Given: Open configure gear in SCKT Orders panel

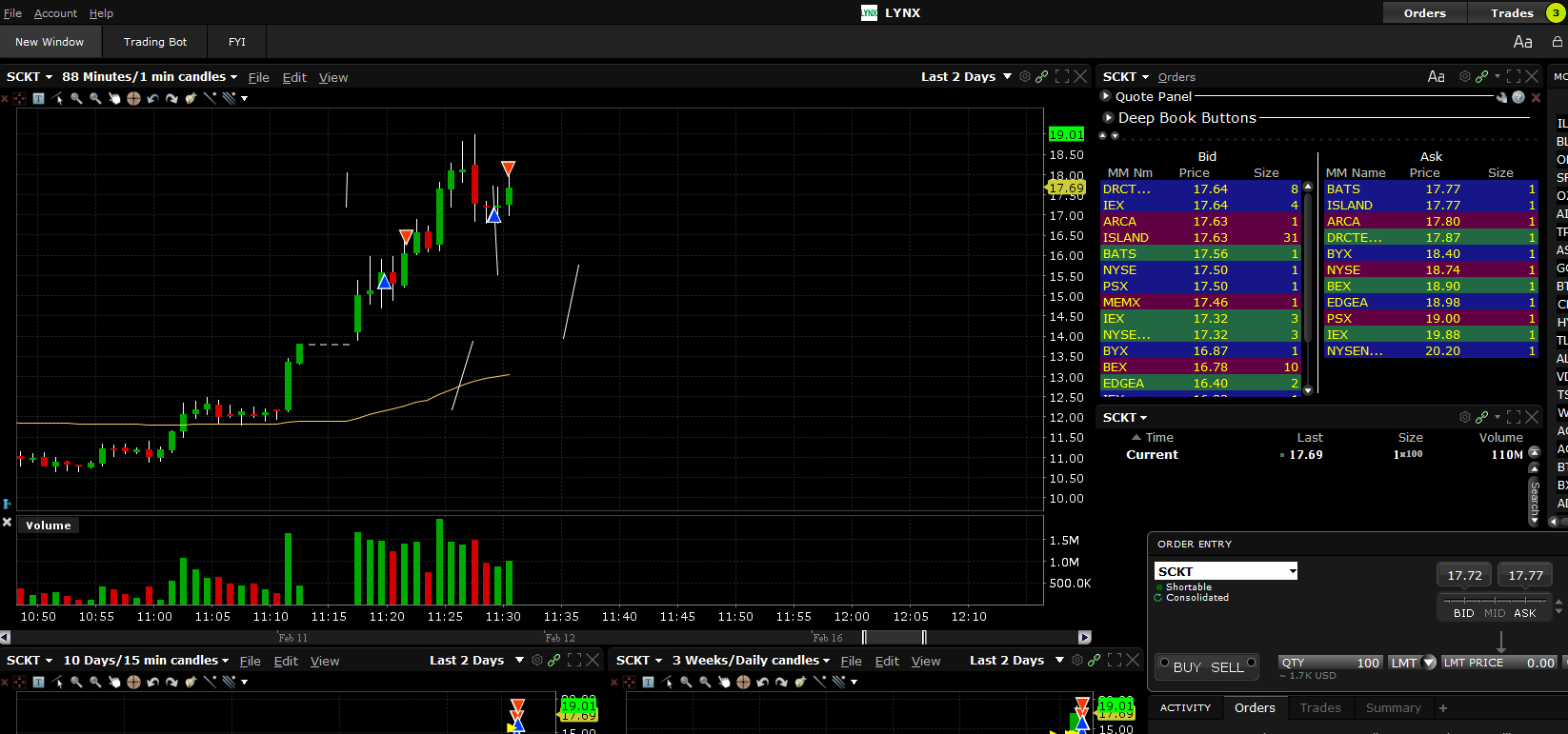Looking at the screenshot, I should (x=1465, y=76).
